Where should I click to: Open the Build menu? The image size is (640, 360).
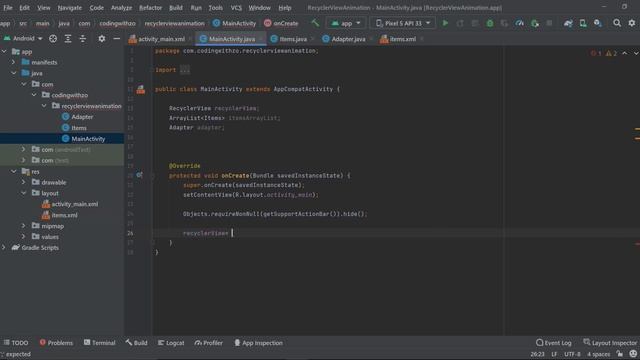pyautogui.click(x=176, y=8)
